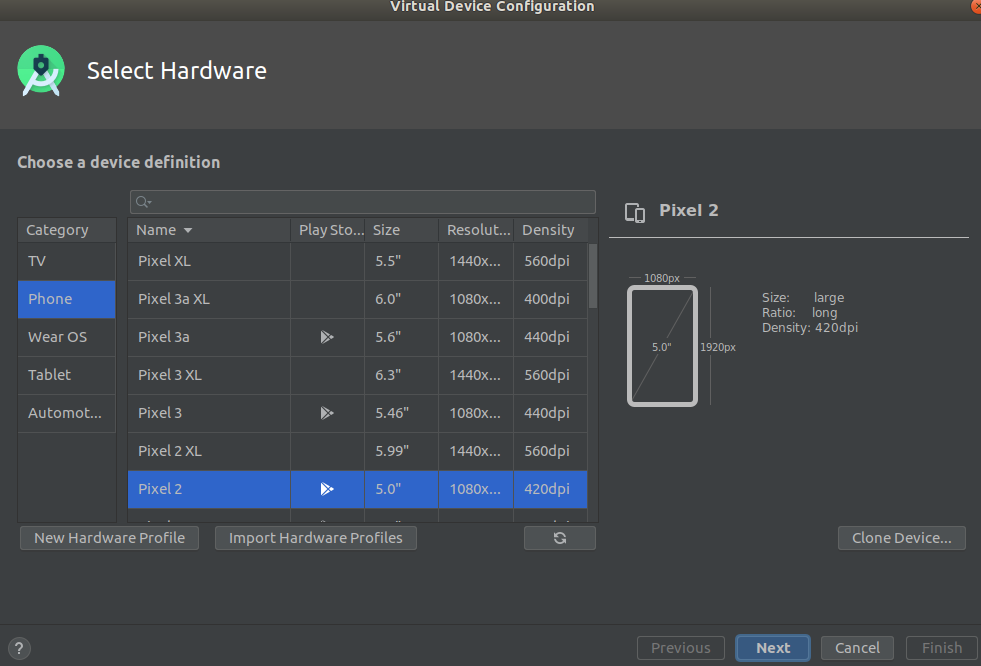The image size is (981, 666).
Task: Click the Cancel button
Action: tap(857, 648)
